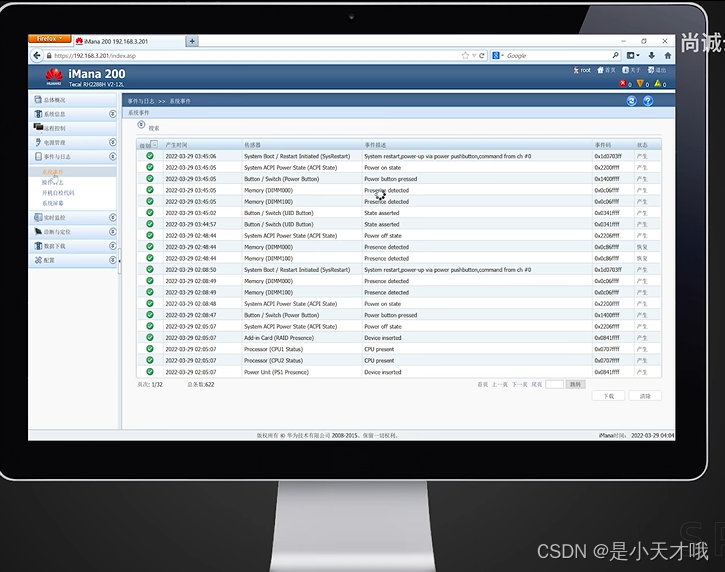Click the Google search input field
Image resolution: width=725 pixels, height=572 pixels.
[x=558, y=55]
